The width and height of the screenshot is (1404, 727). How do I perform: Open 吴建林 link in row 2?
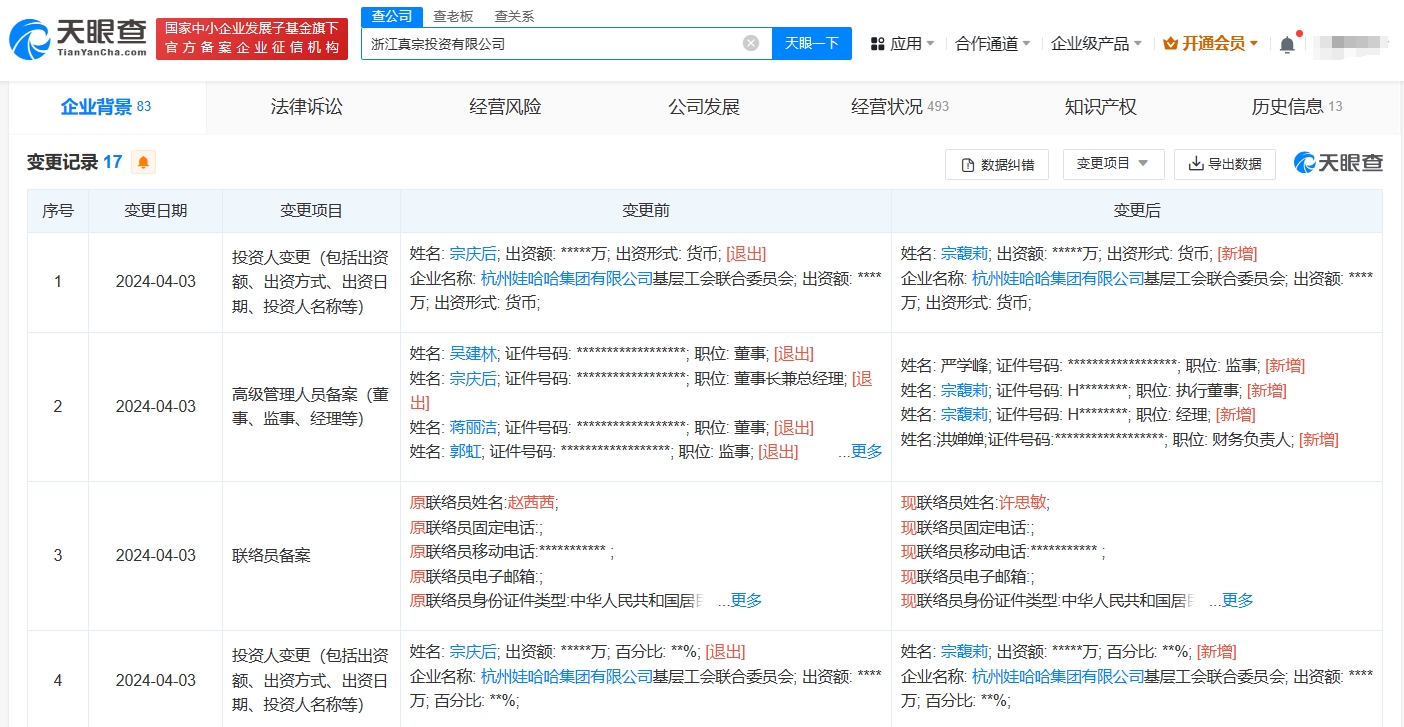point(473,353)
